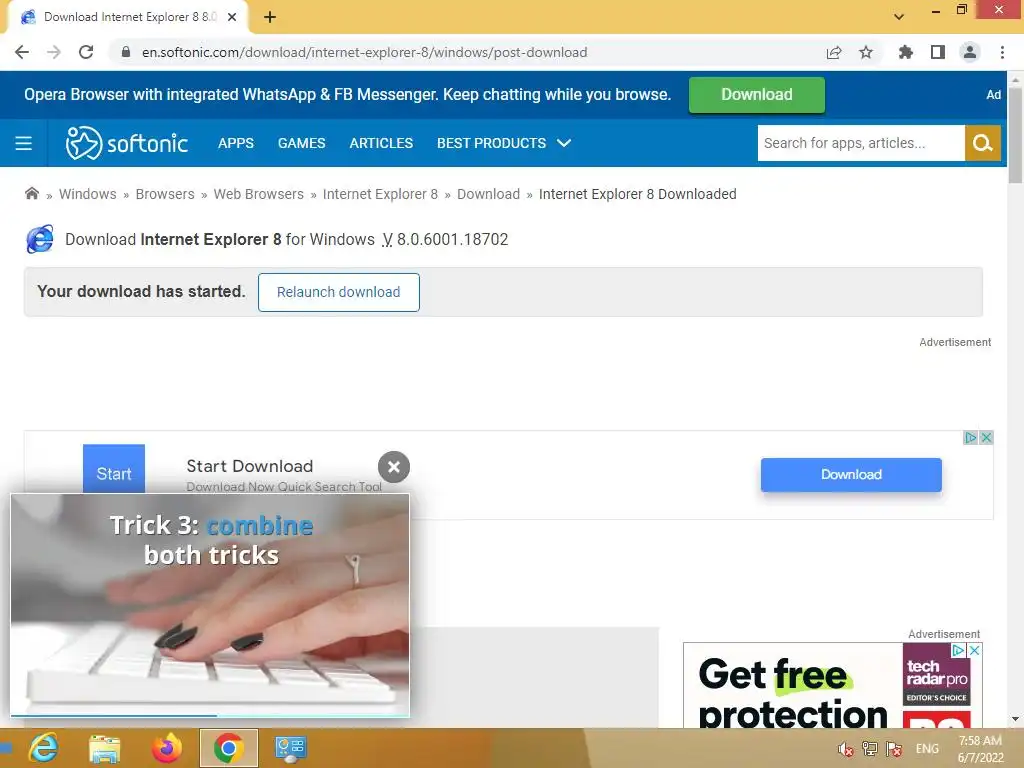The image size is (1024, 768).
Task: Go back to the previous page
Action: coord(22,52)
